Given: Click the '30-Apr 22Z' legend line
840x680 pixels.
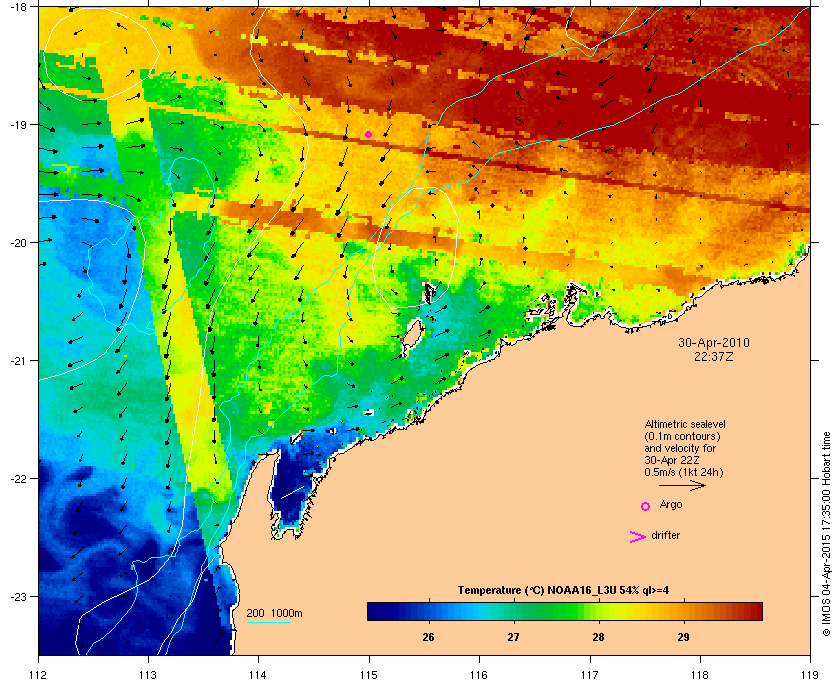Looking at the screenshot, I should click(672, 460).
